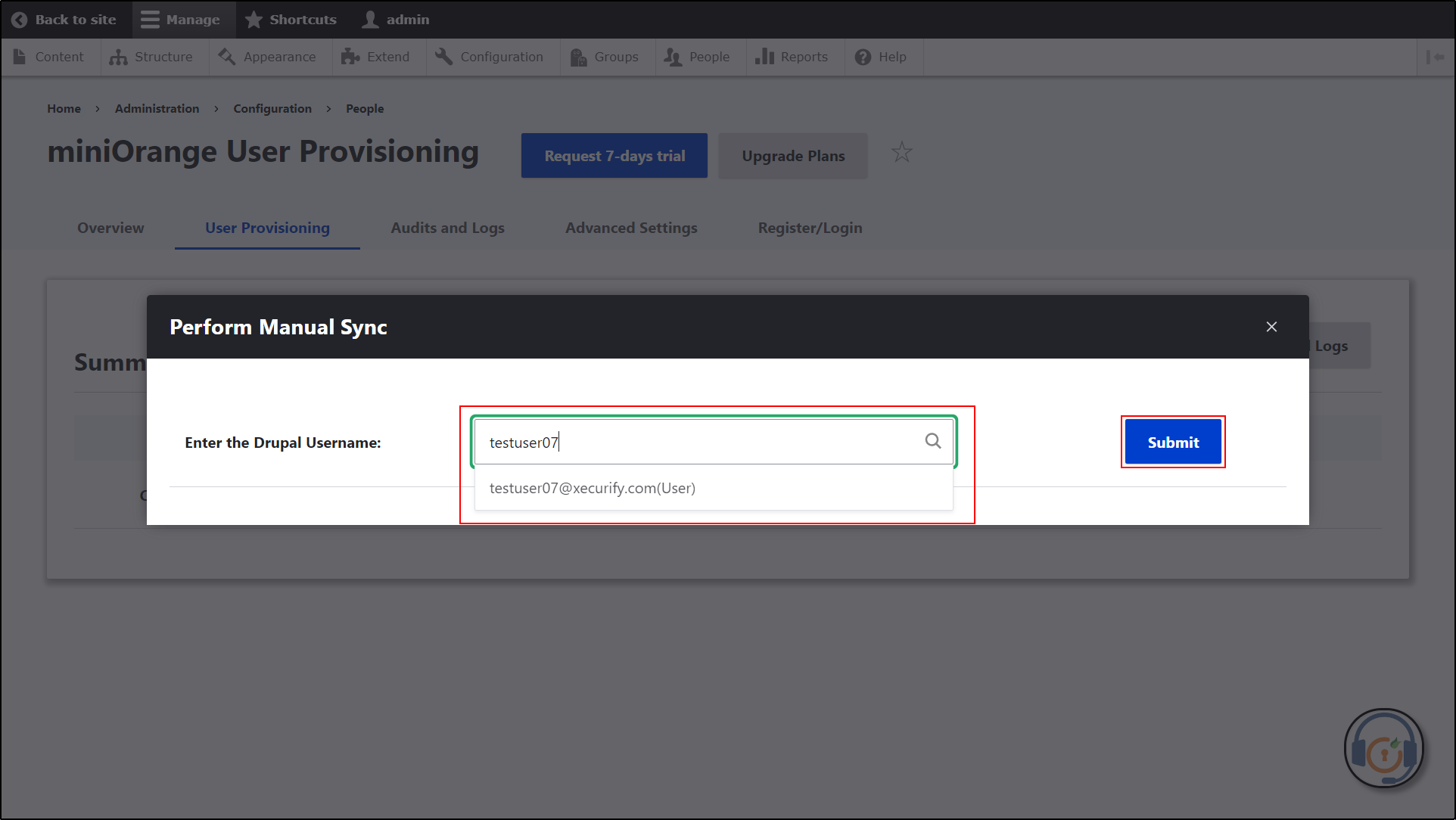
Task: Switch to the Audits and Logs tab
Action: pyautogui.click(x=447, y=228)
